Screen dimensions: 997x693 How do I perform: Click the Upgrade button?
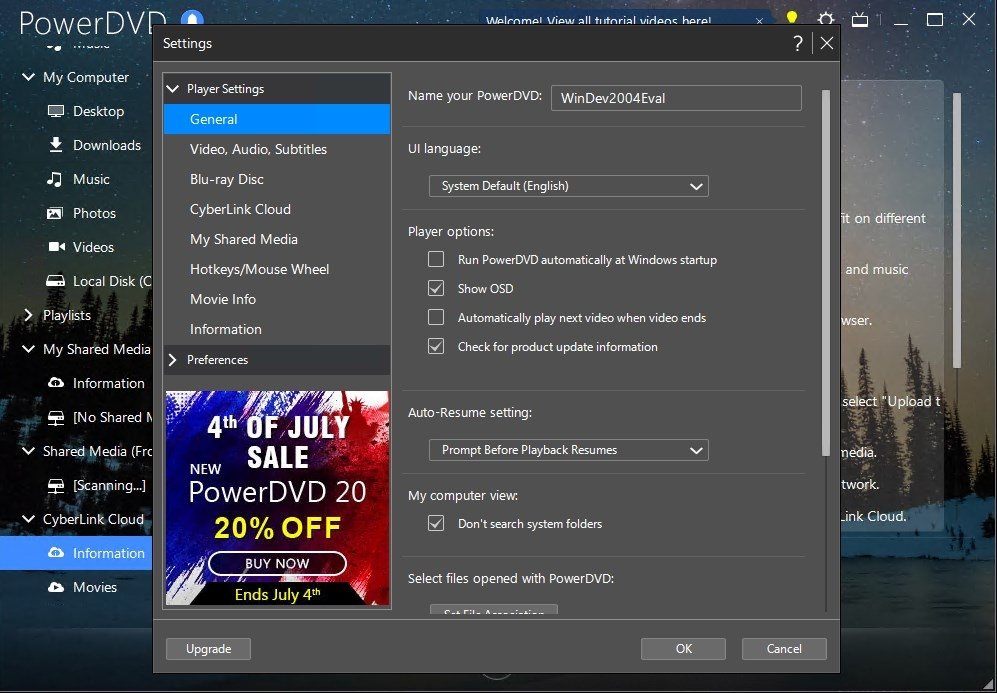(209, 649)
